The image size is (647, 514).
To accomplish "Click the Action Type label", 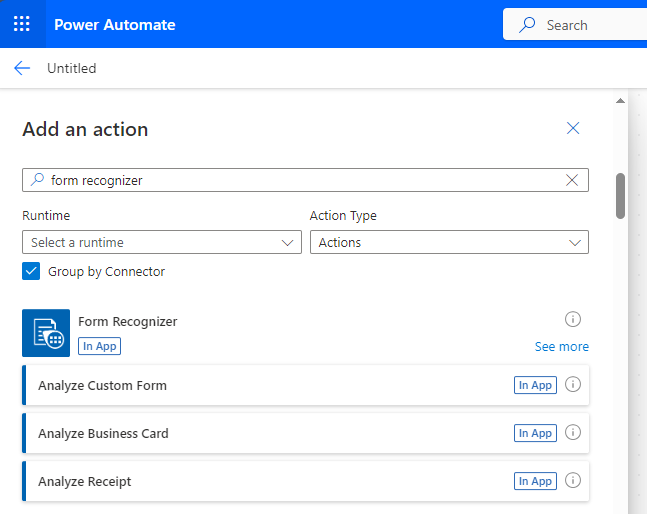I will tap(343, 215).
